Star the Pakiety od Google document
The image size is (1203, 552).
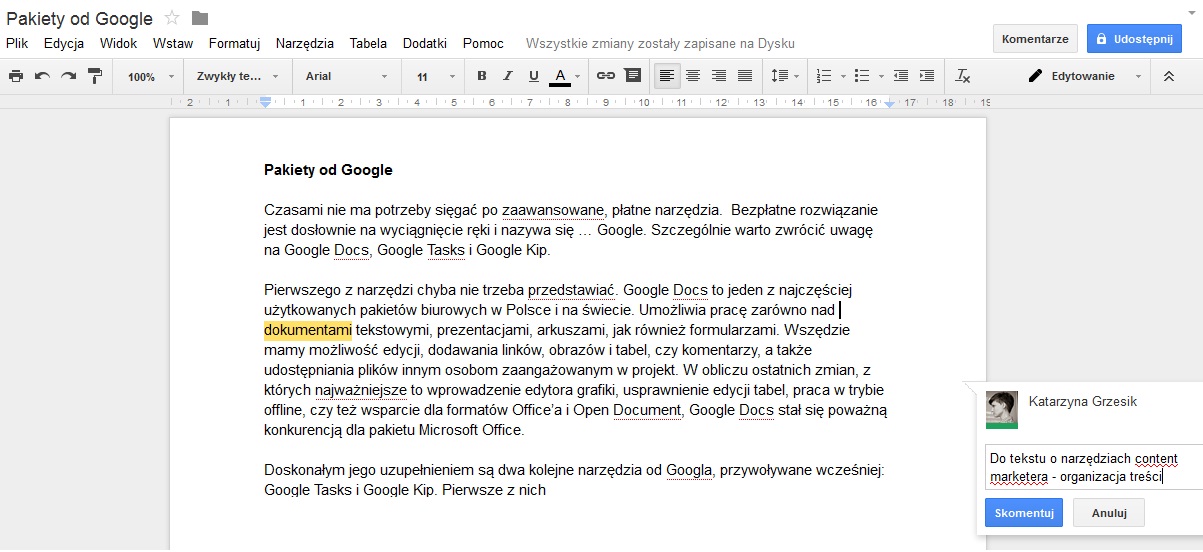172,18
